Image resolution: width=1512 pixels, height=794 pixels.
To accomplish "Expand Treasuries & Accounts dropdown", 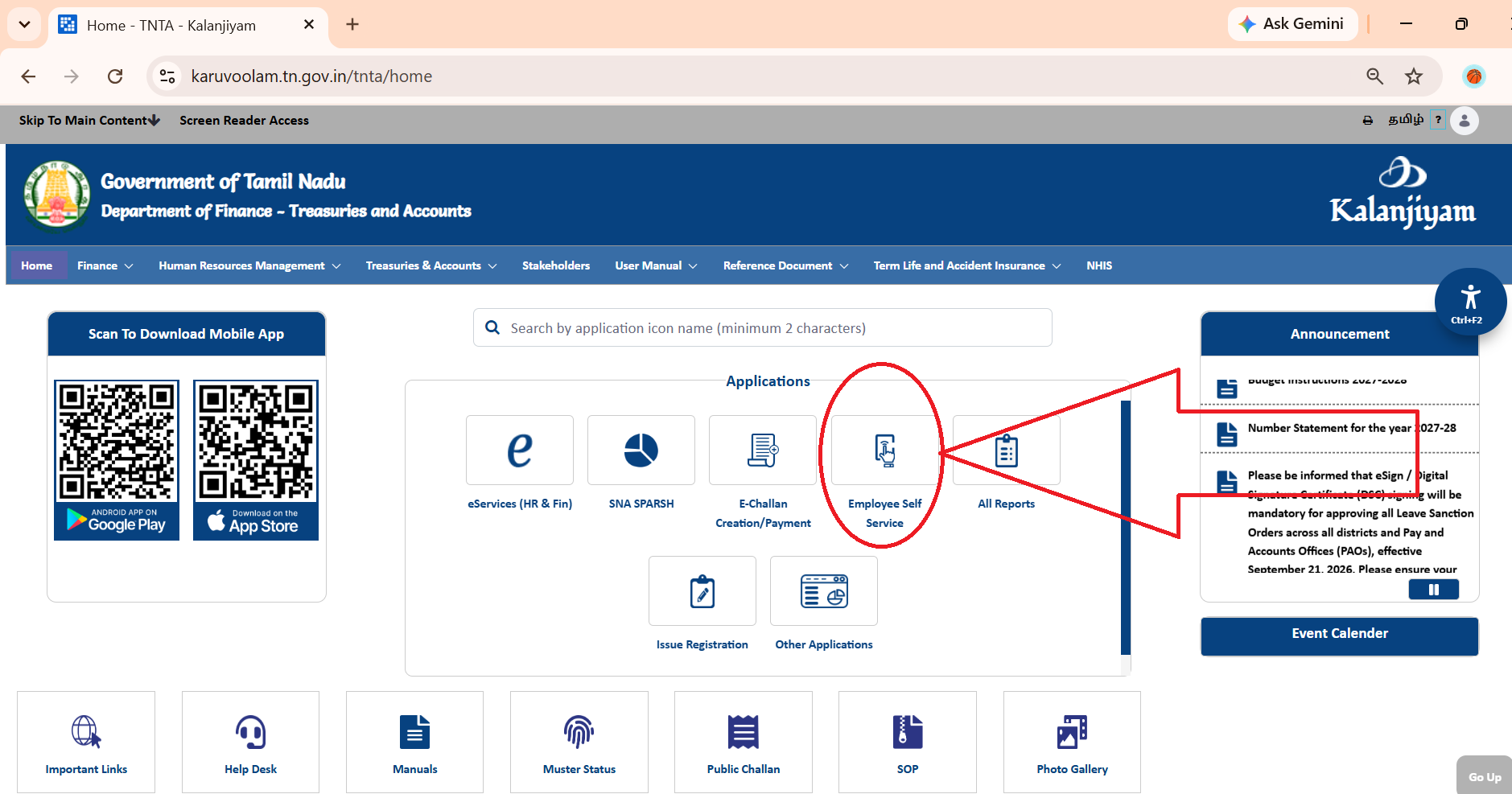I will point(431,265).
